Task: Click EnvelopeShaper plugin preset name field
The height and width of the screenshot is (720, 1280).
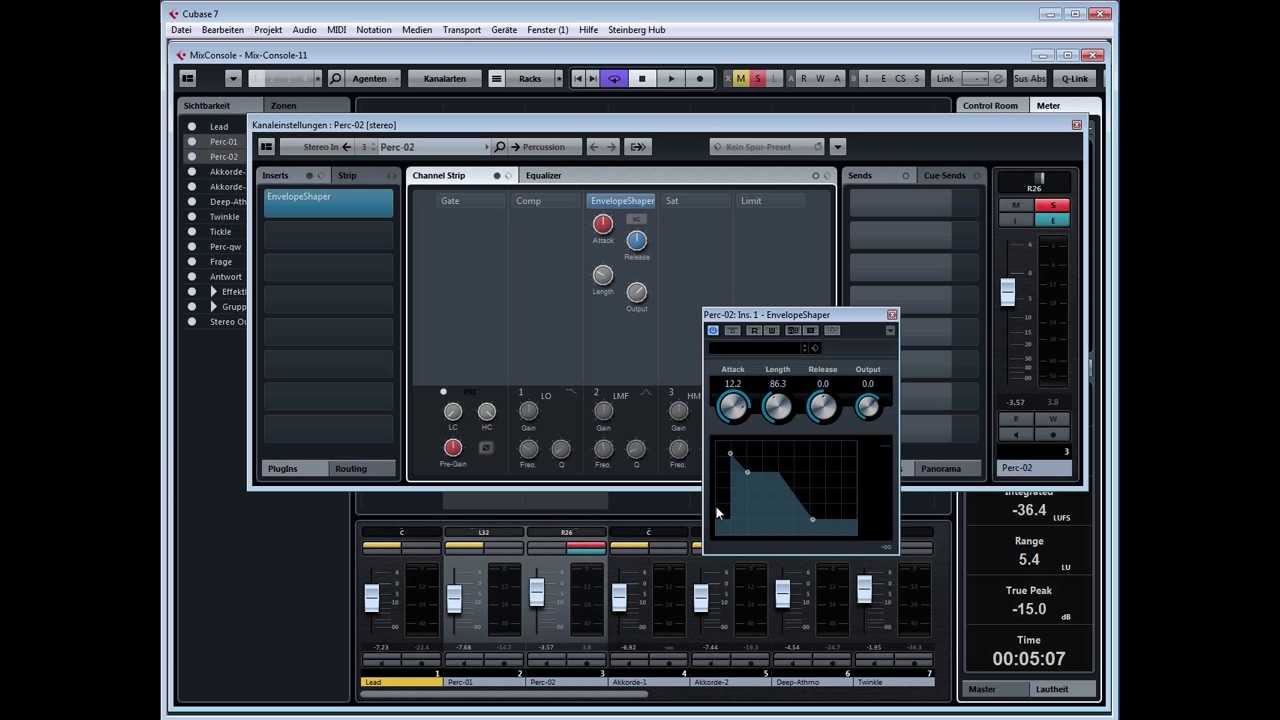Action: point(755,348)
